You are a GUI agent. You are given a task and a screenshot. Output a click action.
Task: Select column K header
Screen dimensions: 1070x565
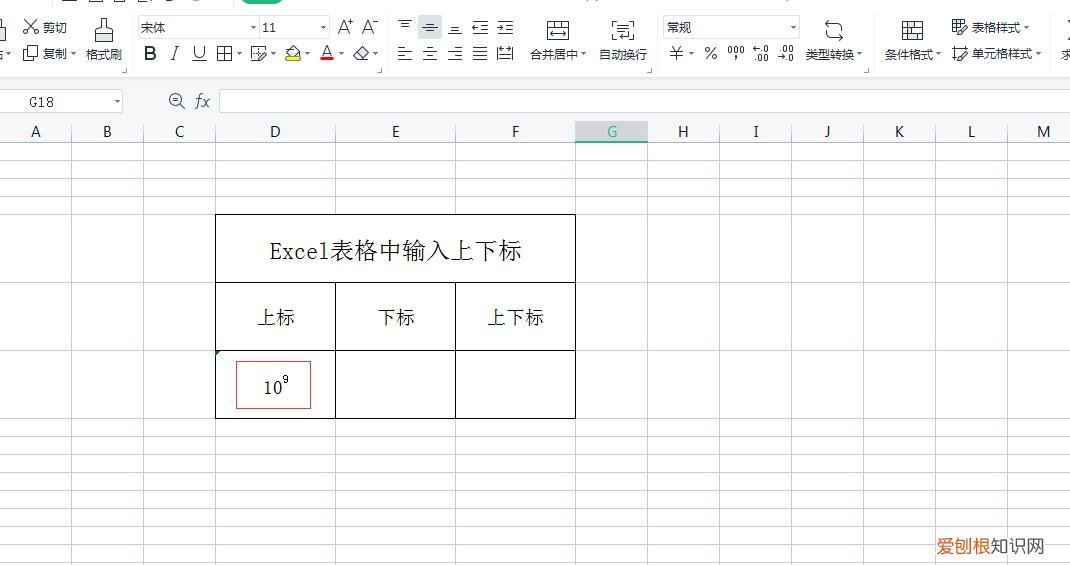tap(899, 132)
